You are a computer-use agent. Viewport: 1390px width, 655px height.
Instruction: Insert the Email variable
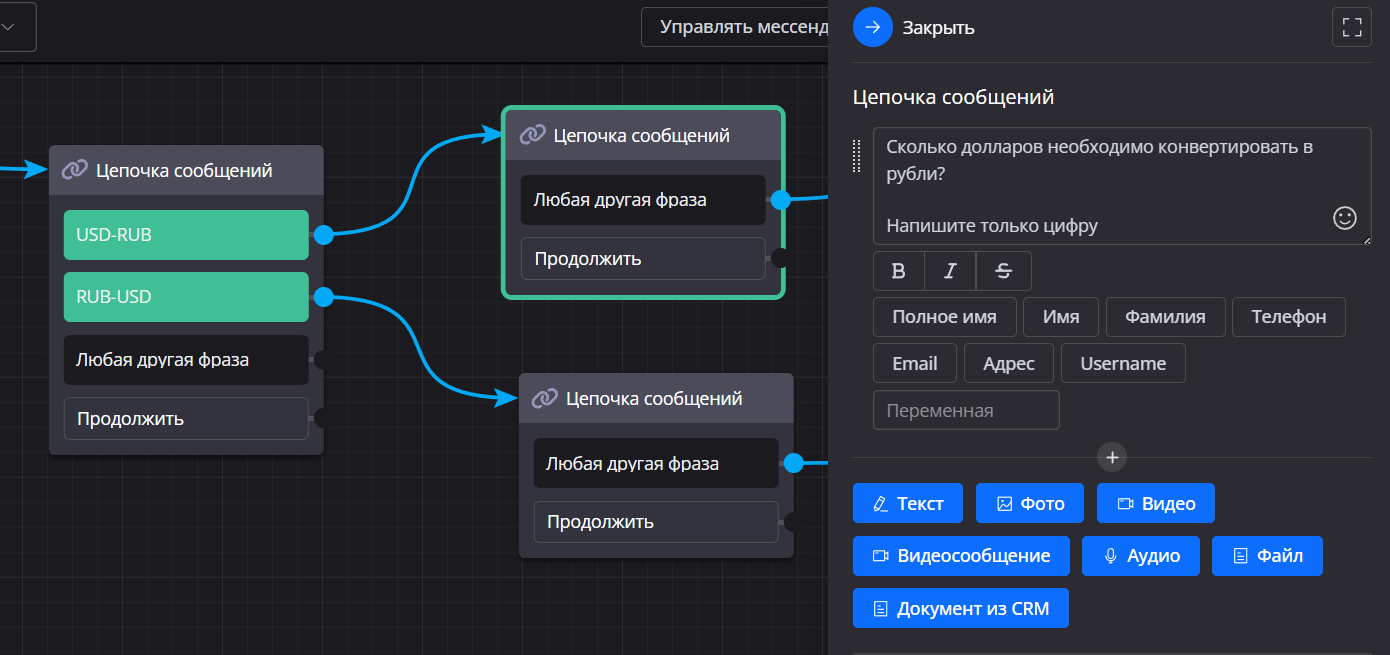point(914,363)
